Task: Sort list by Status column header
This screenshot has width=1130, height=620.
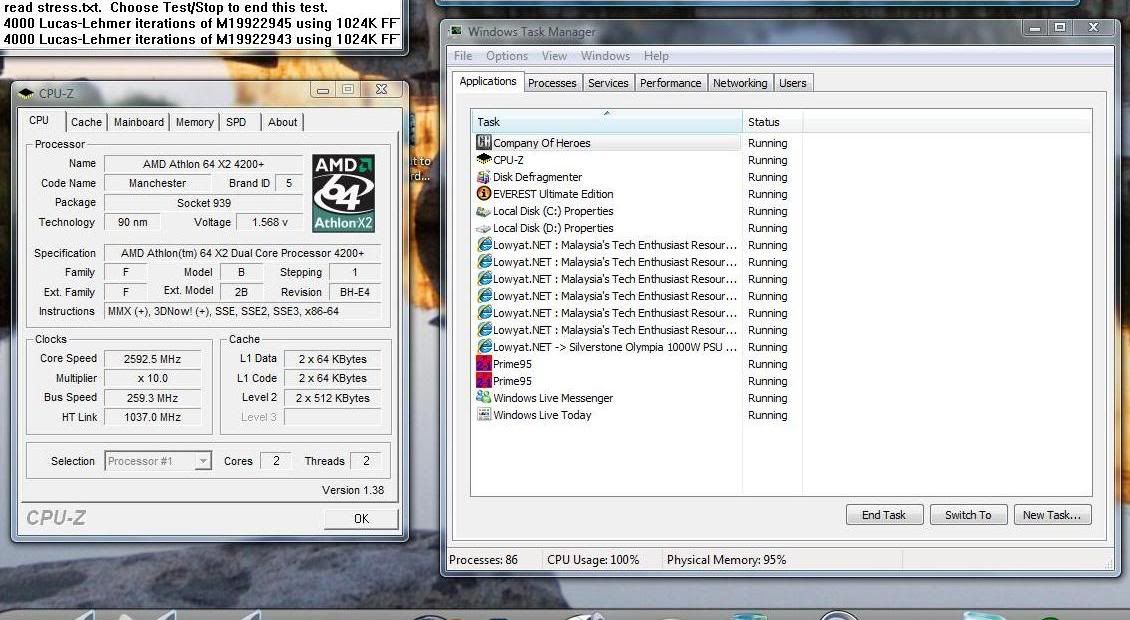Action: 771,122
